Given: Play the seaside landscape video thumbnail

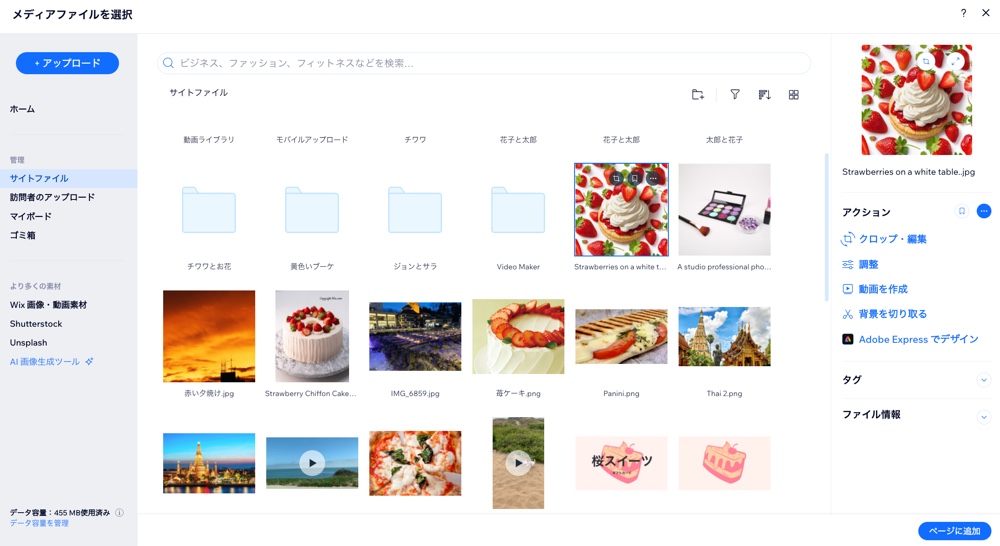Looking at the screenshot, I should (312, 463).
